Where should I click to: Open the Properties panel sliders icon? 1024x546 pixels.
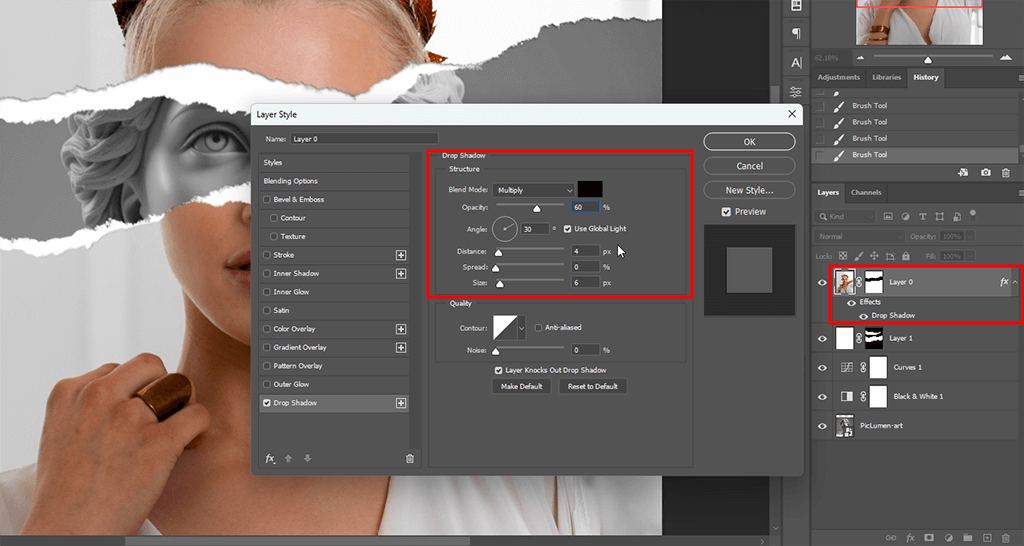pyautogui.click(x=796, y=92)
